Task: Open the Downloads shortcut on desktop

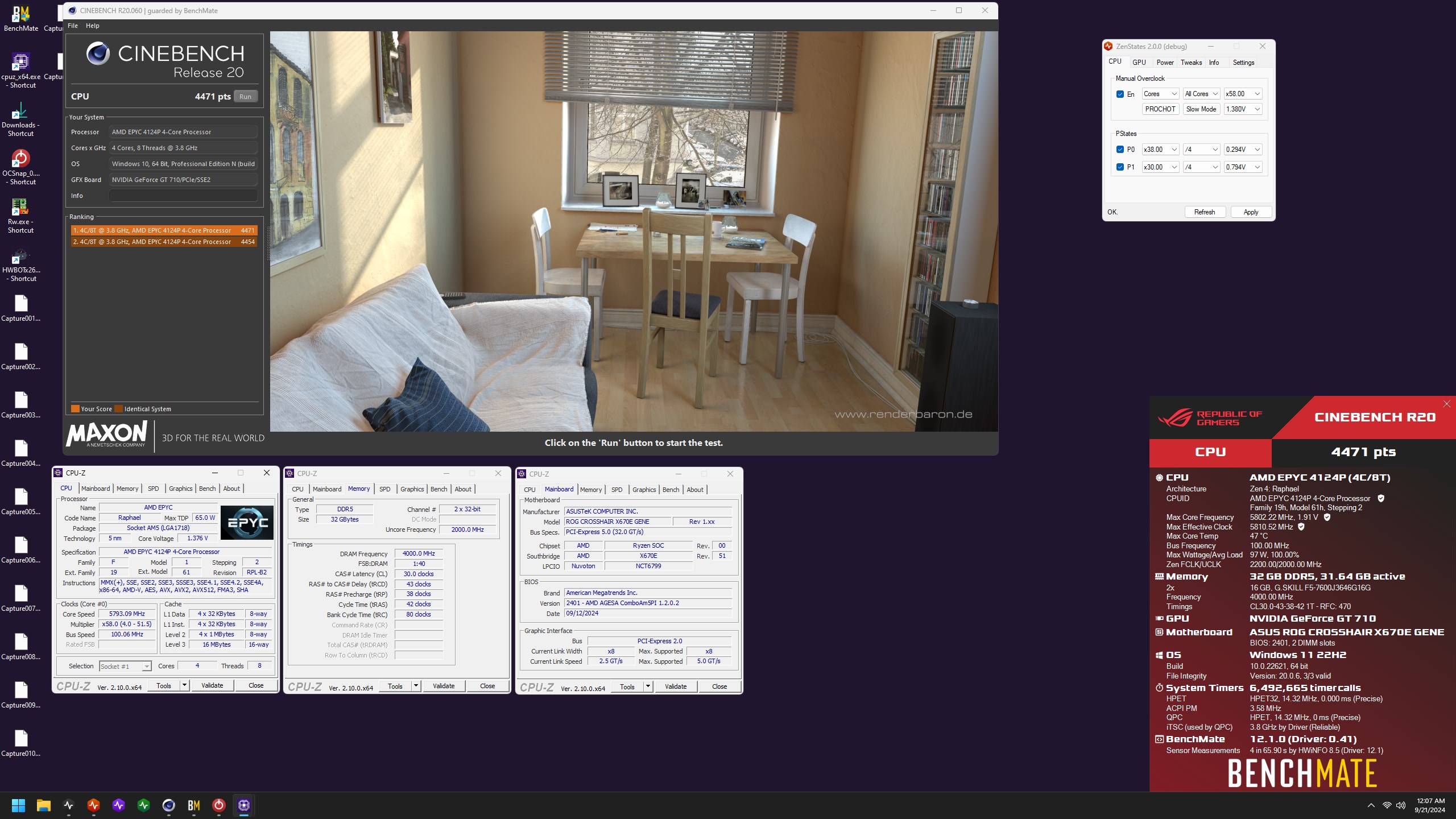Action: point(20,119)
